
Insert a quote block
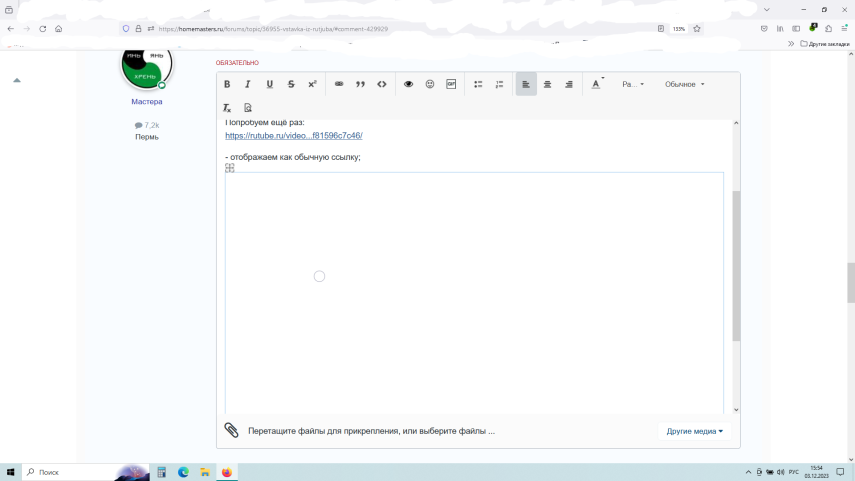pyautogui.click(x=360, y=84)
